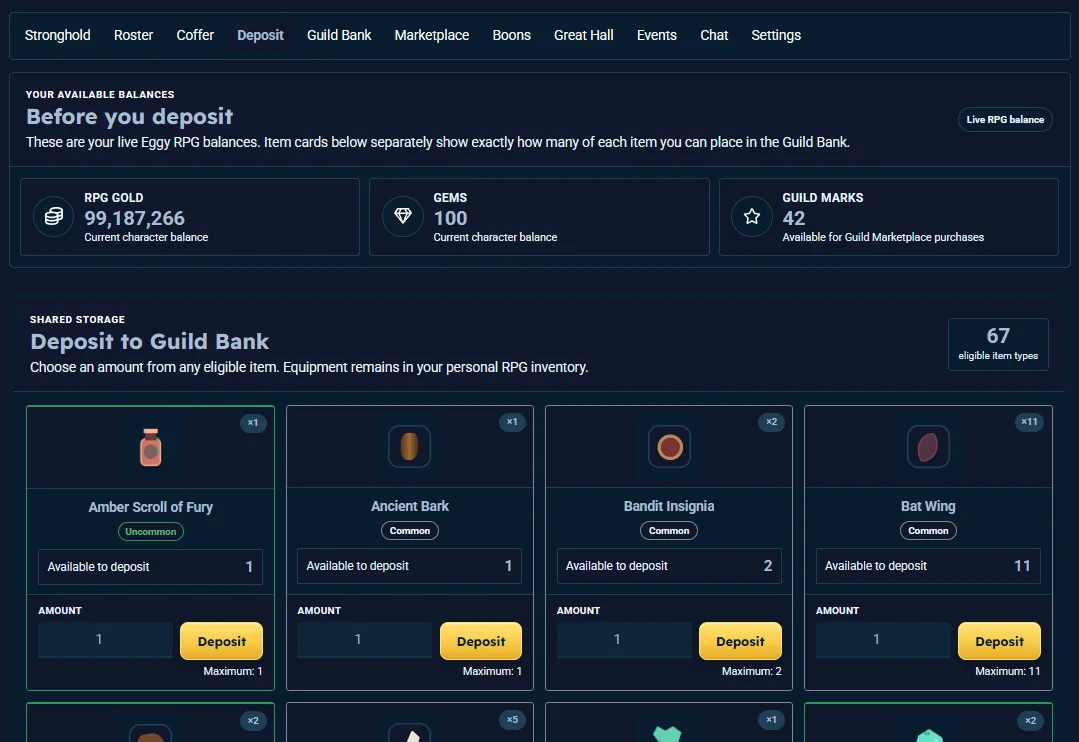Open the Settings tab
Screen dimensions: 1079x742
[776, 35]
